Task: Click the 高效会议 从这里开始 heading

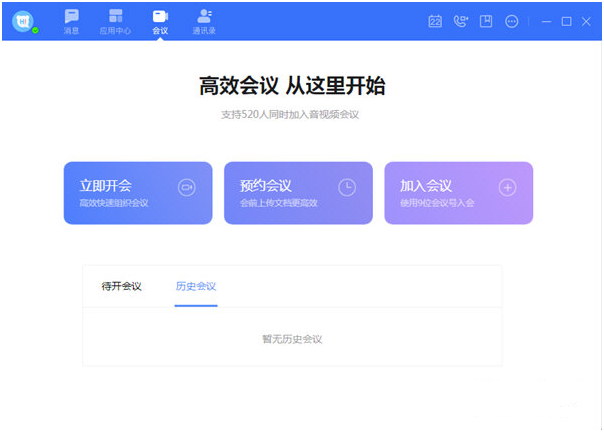Action: pyautogui.click(x=292, y=86)
